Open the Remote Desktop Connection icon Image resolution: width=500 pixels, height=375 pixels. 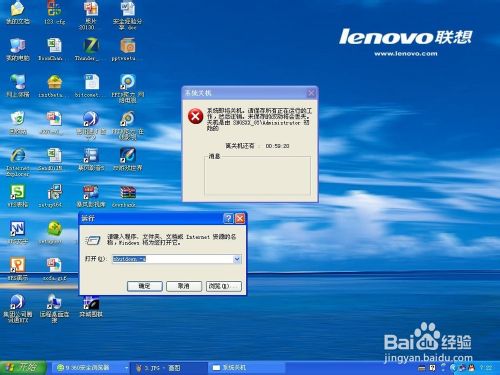click(54, 302)
